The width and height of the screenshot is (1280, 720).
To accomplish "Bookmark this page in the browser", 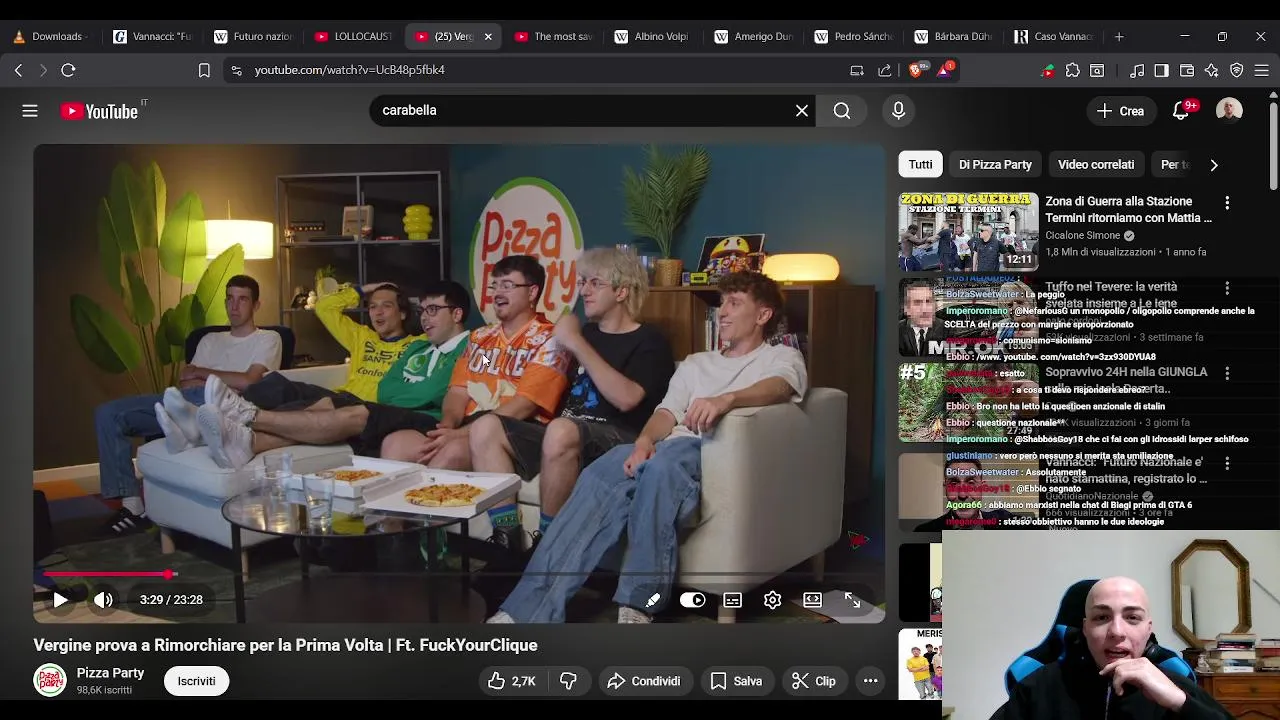I will 204,70.
